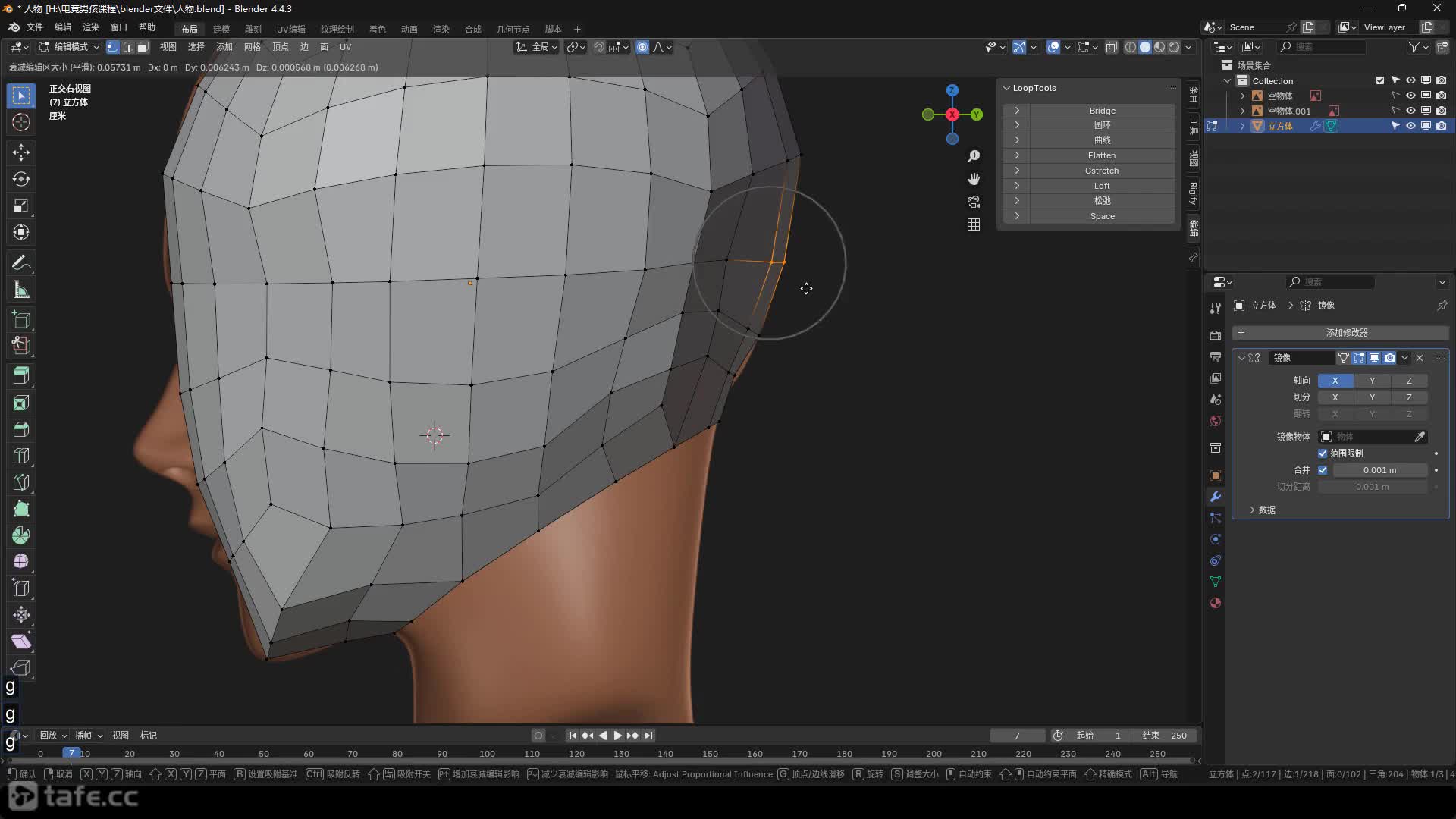This screenshot has height=819, width=1456.
Task: Pick the 3D Cursor tool
Action: coord(21,122)
